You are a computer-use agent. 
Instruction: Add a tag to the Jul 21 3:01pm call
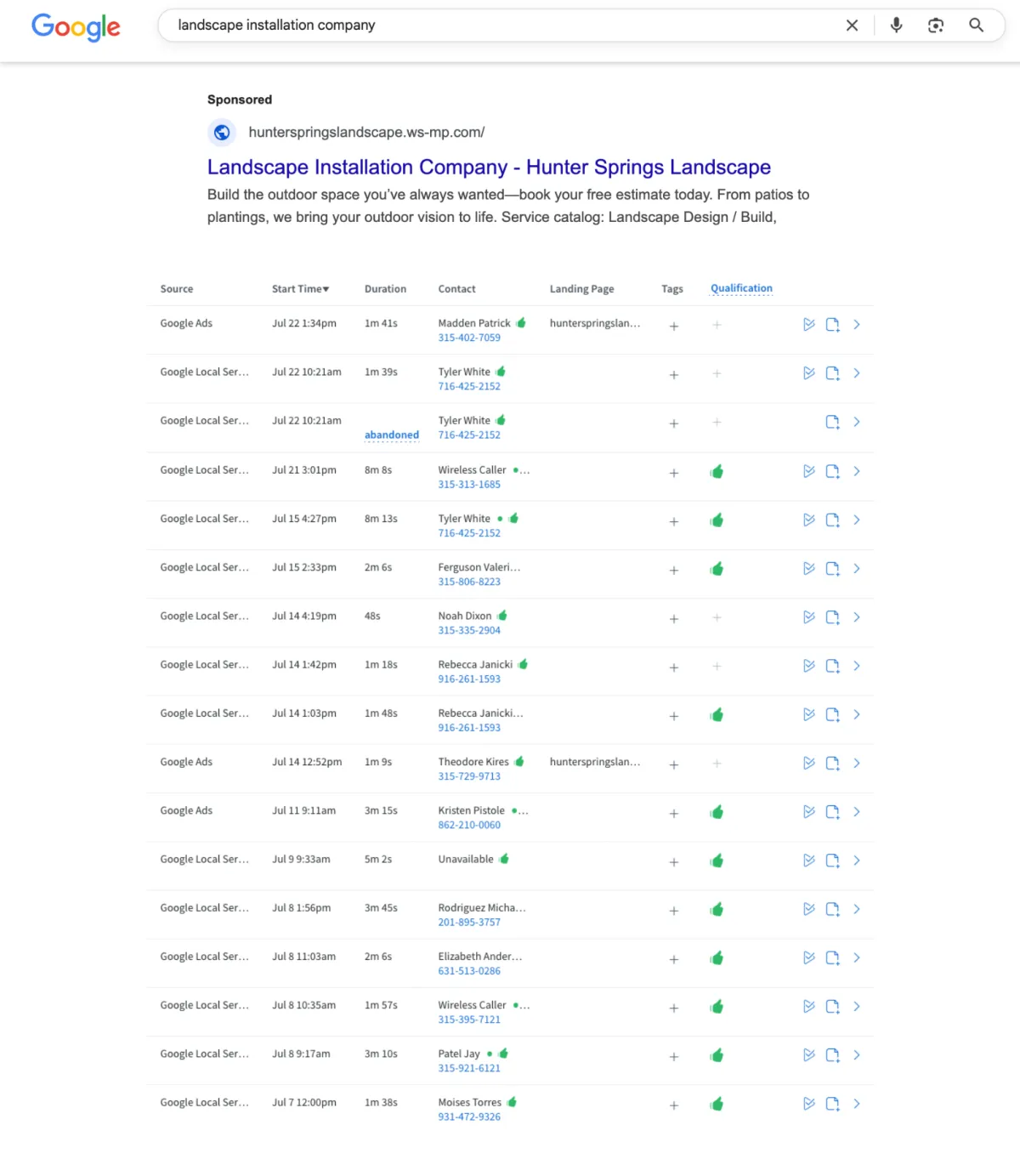coord(674,473)
